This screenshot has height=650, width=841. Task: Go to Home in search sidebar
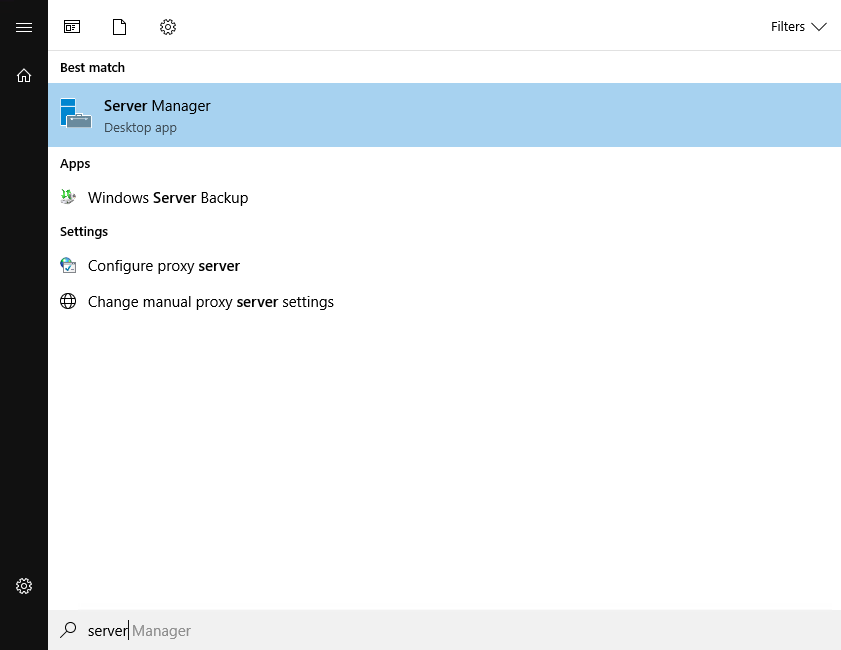pos(24,75)
